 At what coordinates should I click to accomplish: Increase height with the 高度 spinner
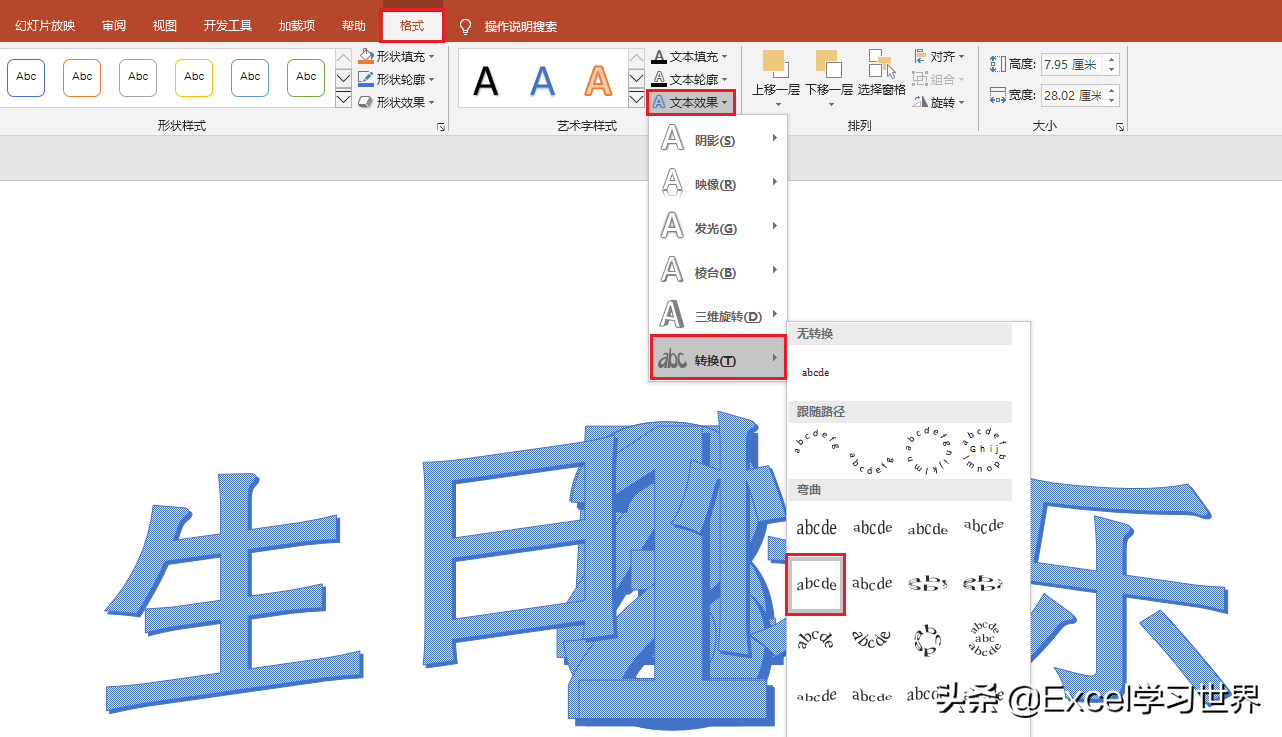(x=1112, y=59)
